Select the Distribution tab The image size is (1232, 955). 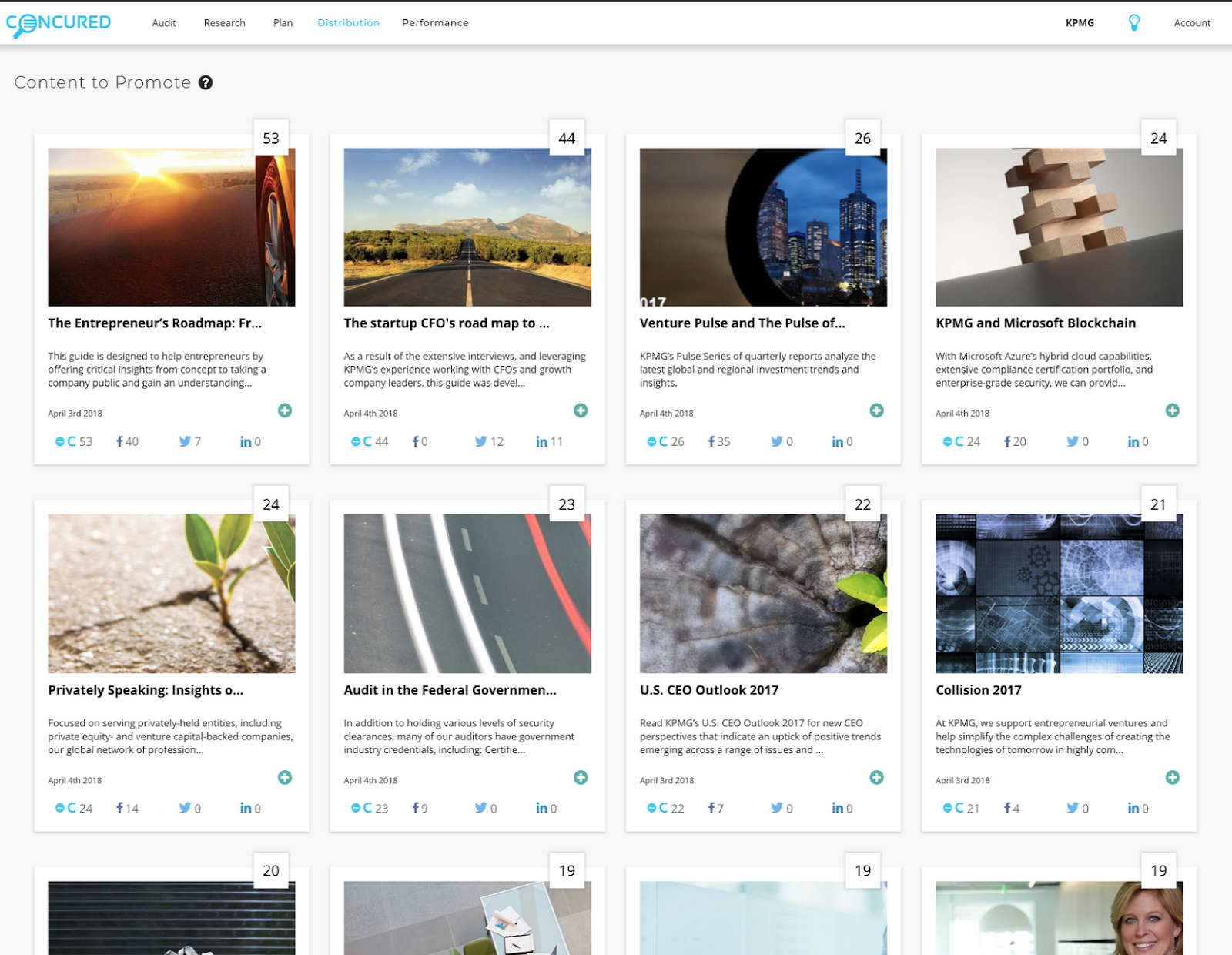pos(348,23)
